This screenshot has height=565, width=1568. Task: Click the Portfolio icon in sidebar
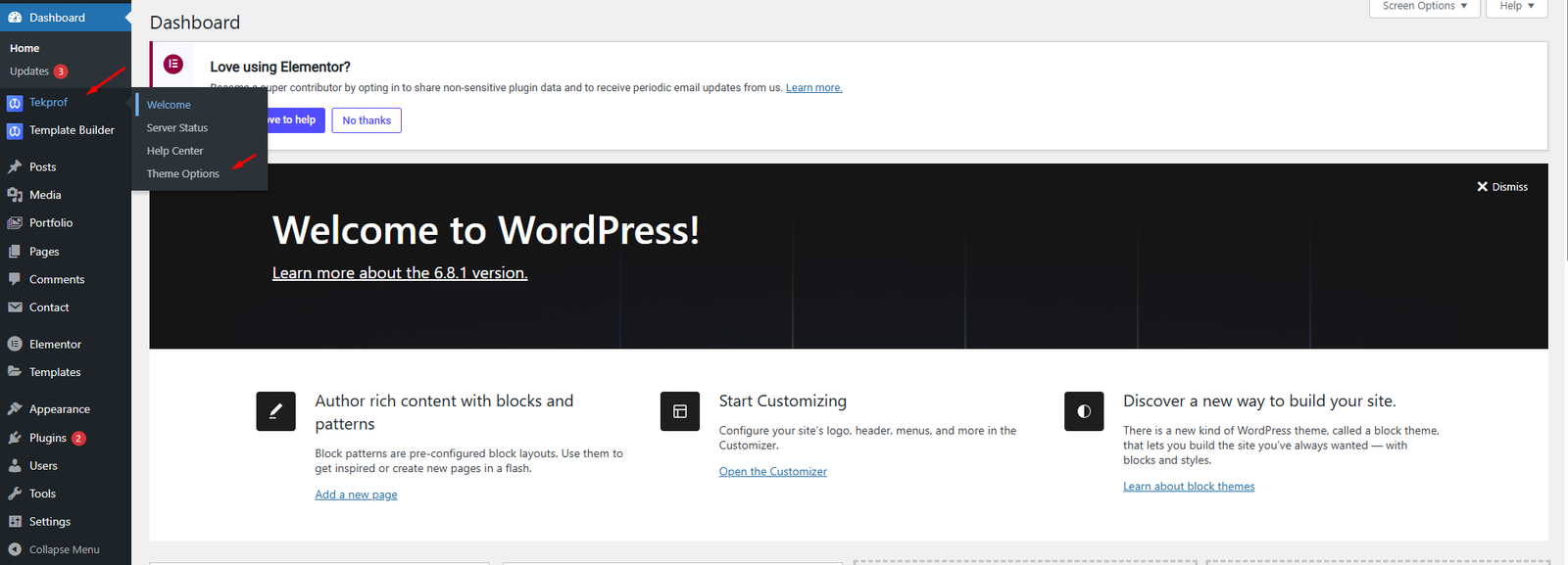tap(15, 223)
